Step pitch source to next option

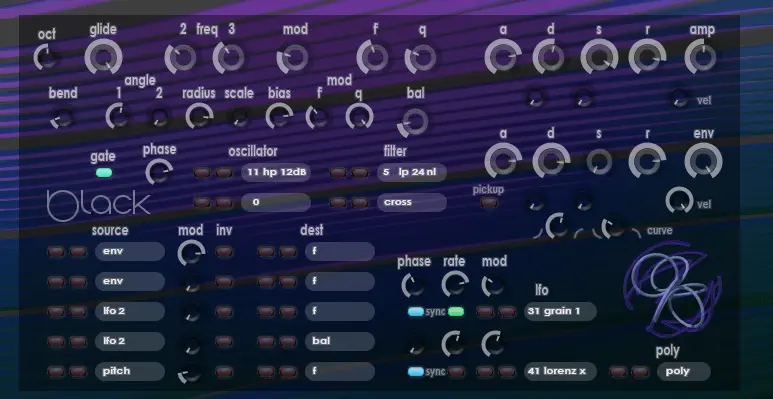(78, 371)
